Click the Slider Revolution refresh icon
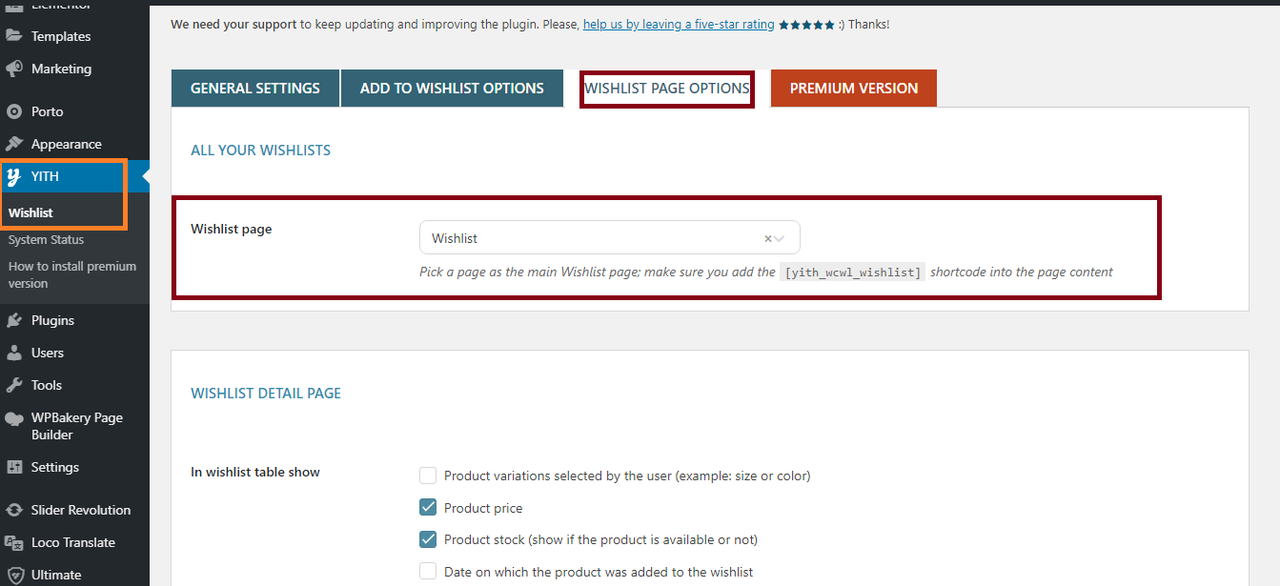This screenshot has width=1280, height=586. [14, 510]
